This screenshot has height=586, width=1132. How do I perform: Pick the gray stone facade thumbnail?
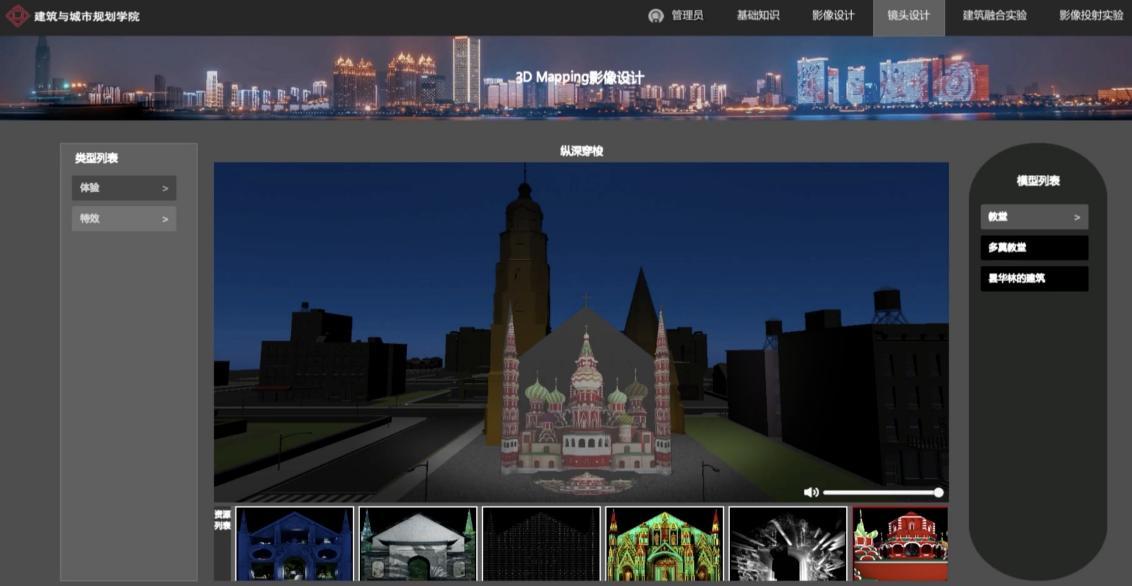point(417,544)
